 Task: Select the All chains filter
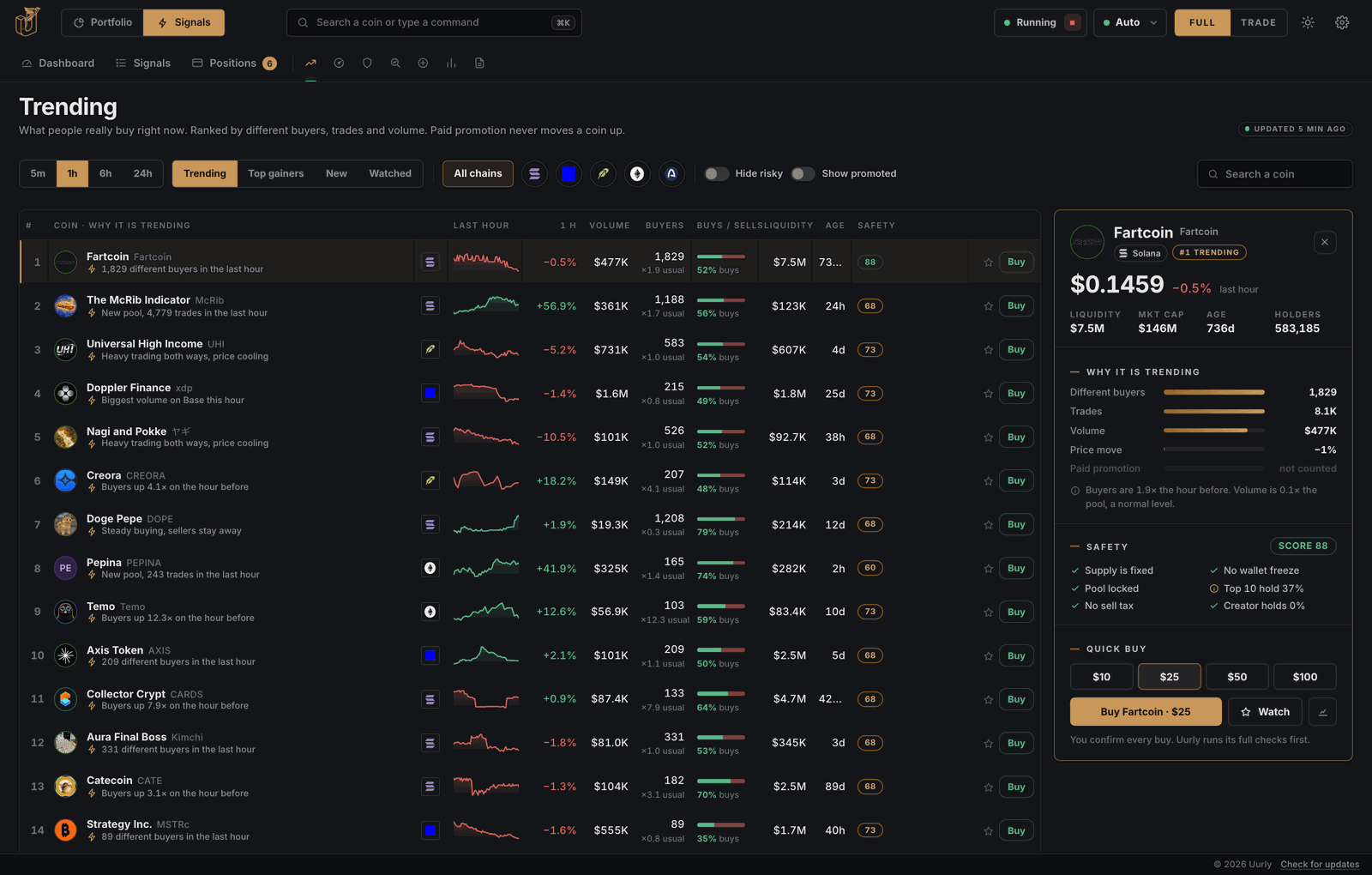tap(478, 173)
